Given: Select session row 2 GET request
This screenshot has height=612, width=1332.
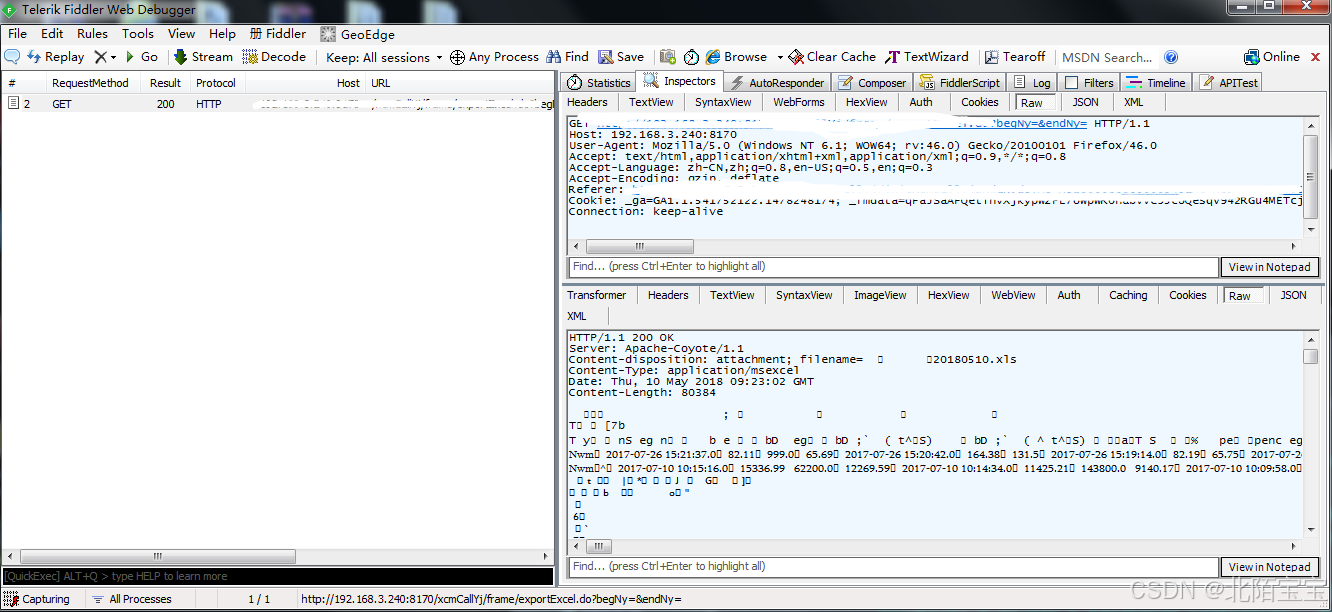Looking at the screenshot, I should click(277, 104).
